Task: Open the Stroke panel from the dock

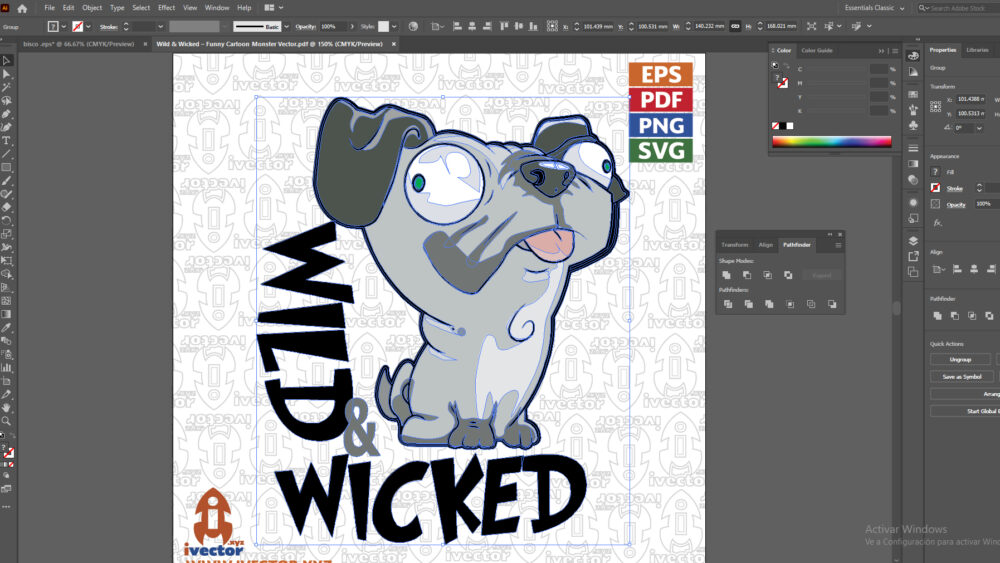Action: [913, 148]
